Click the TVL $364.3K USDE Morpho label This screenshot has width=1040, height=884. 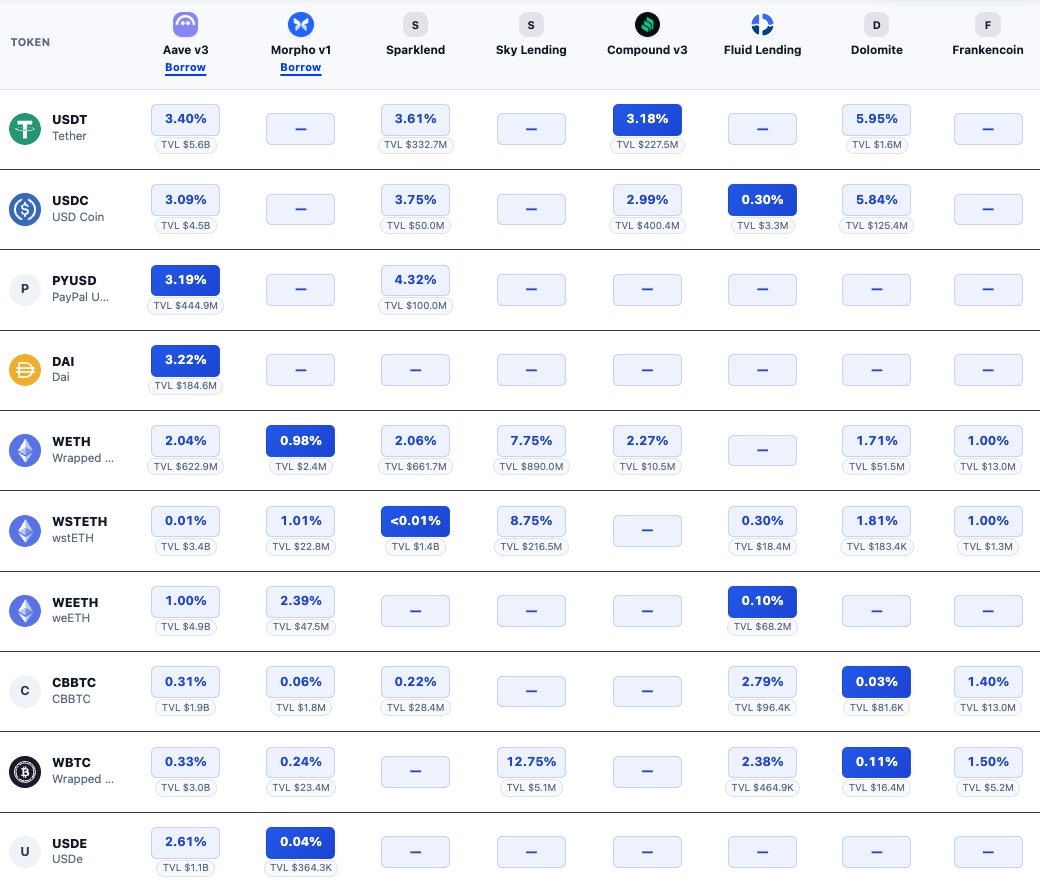pyautogui.click(x=300, y=868)
